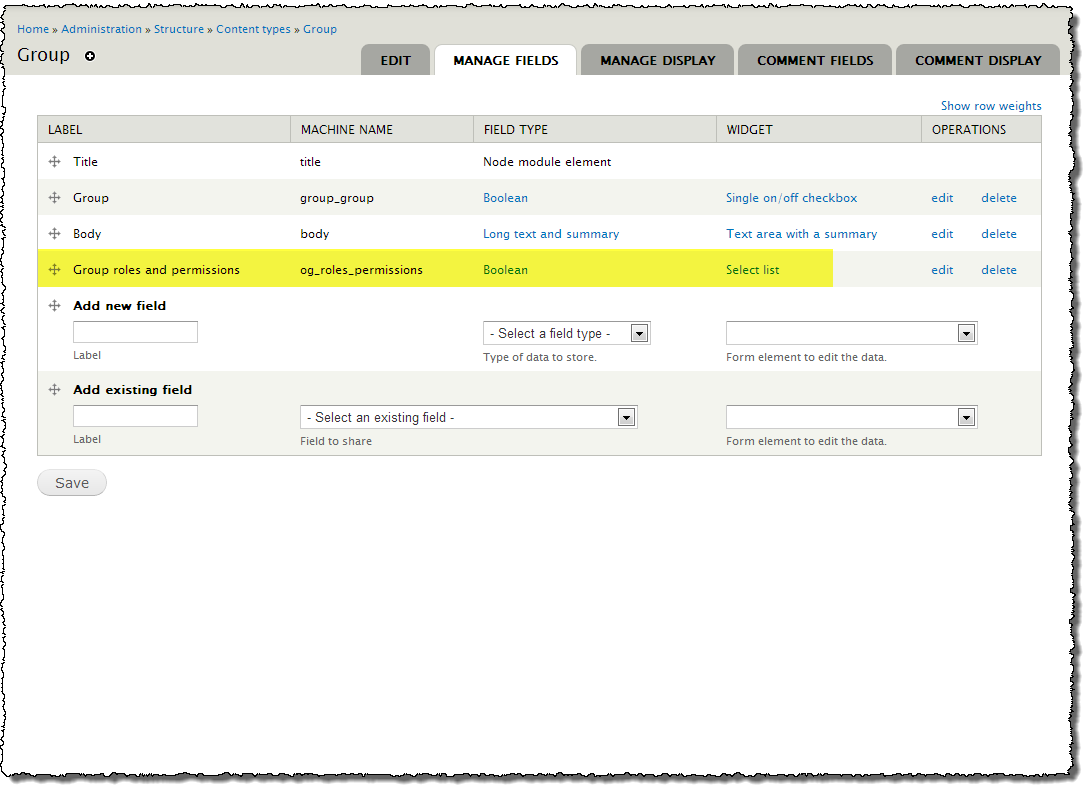Edit the Group roles and permissions field

[941, 269]
